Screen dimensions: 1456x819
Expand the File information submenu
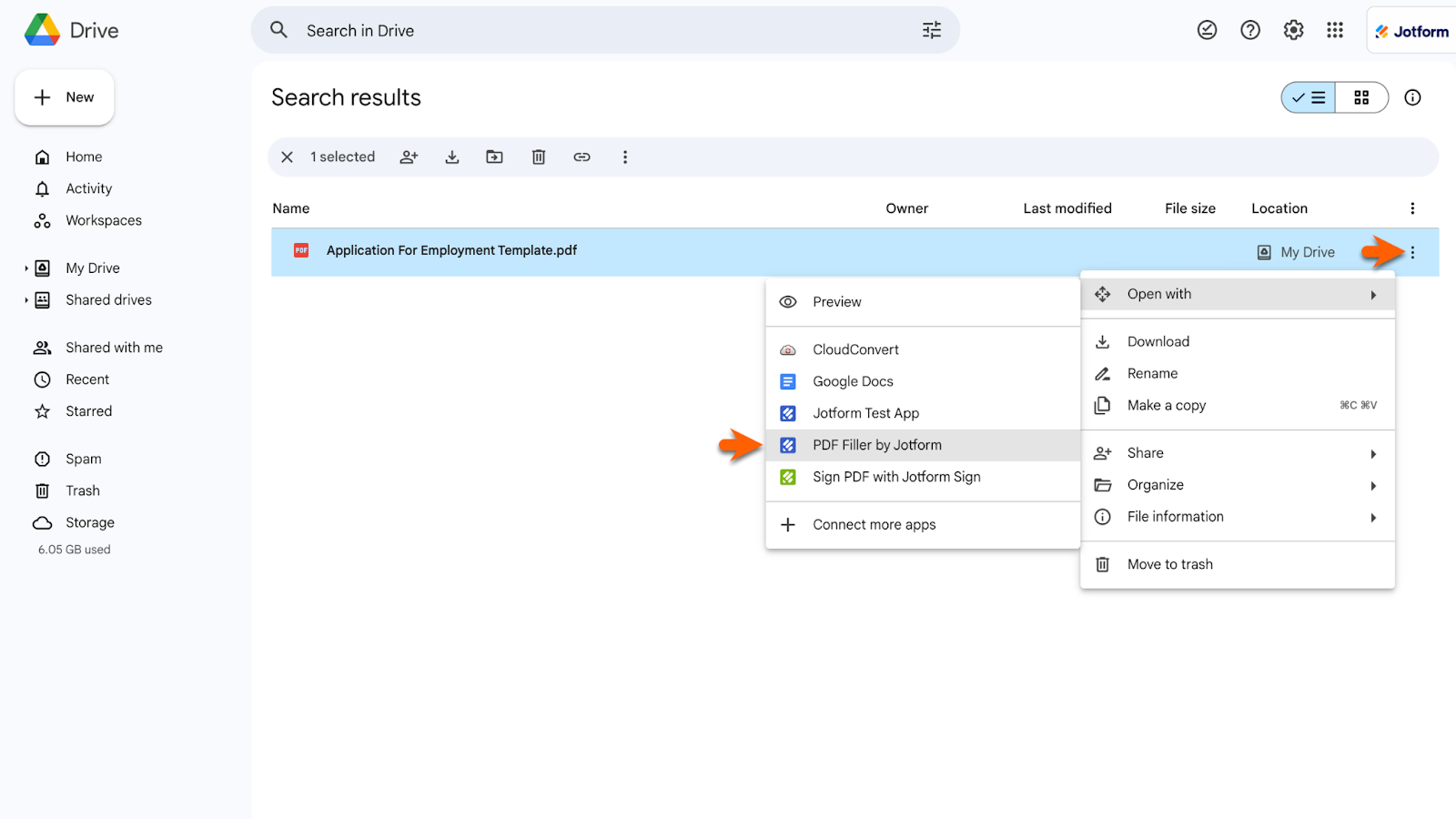coord(1238,517)
